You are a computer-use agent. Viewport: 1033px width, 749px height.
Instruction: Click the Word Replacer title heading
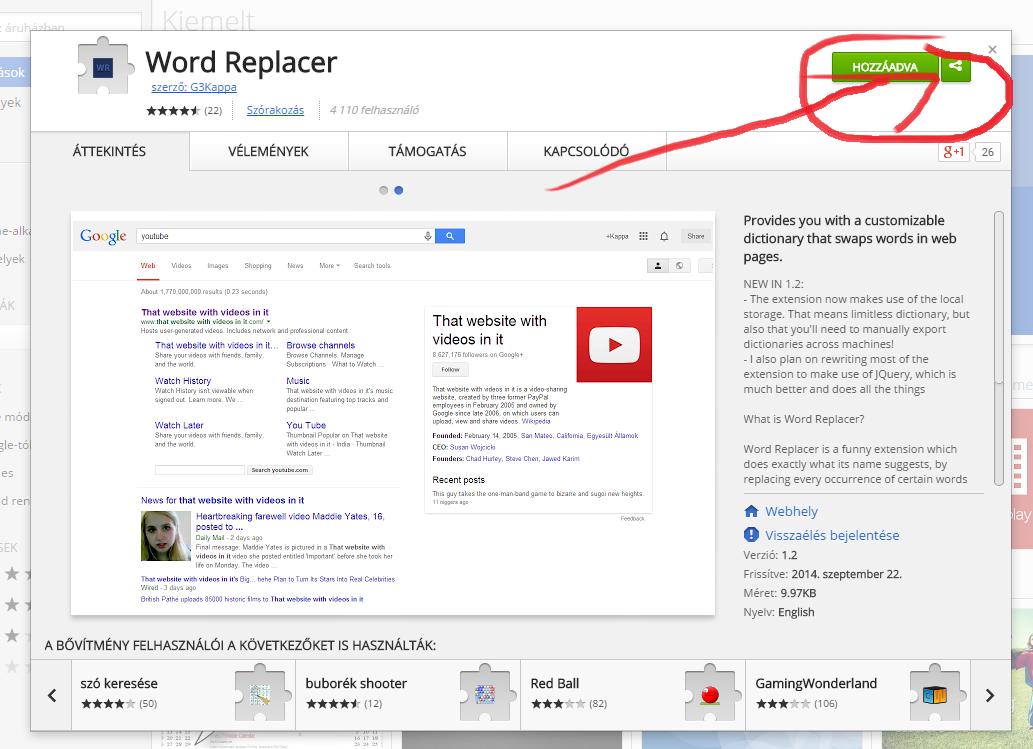241,63
